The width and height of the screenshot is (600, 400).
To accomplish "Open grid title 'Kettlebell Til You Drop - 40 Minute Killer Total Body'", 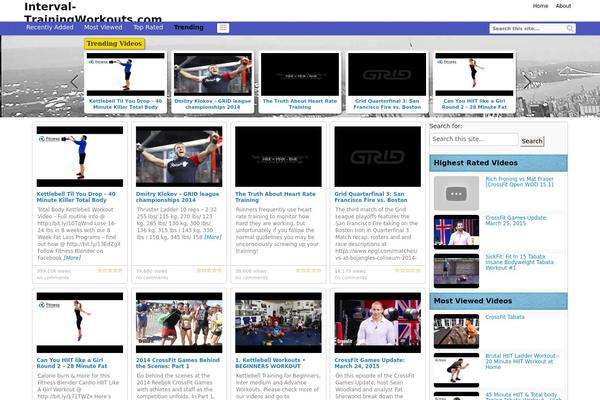I will (x=76, y=197).
